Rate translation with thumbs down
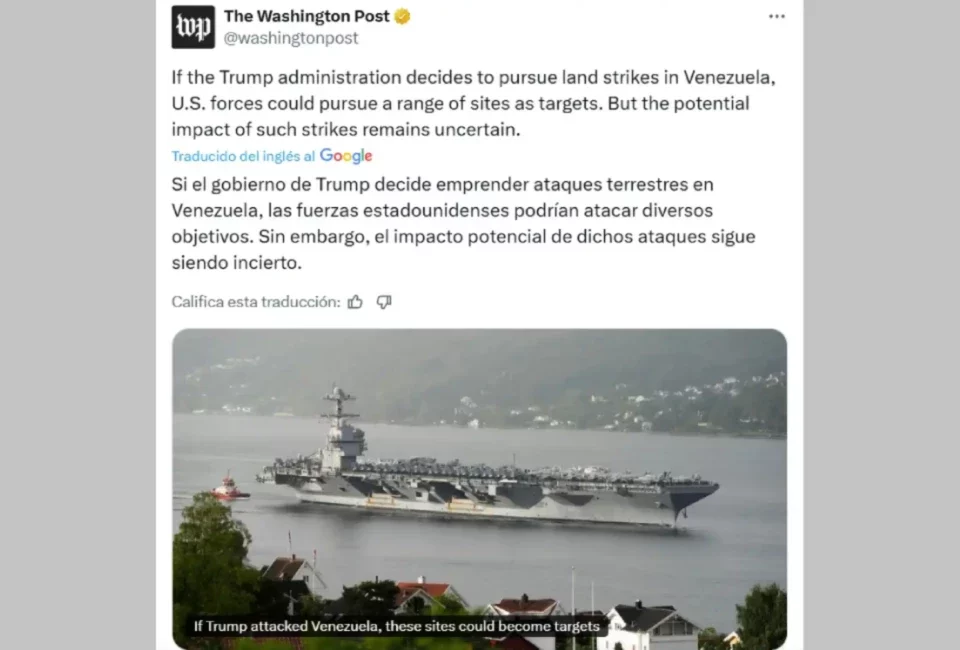The width and height of the screenshot is (960, 650). 384,302
